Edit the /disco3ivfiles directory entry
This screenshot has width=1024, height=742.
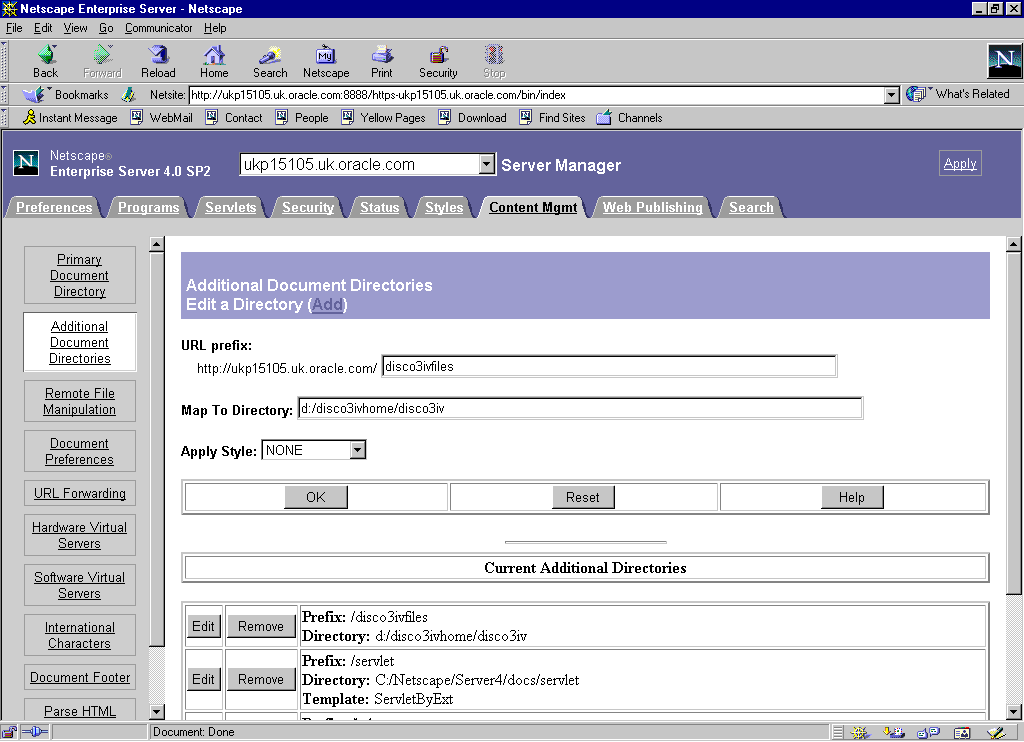coord(203,626)
